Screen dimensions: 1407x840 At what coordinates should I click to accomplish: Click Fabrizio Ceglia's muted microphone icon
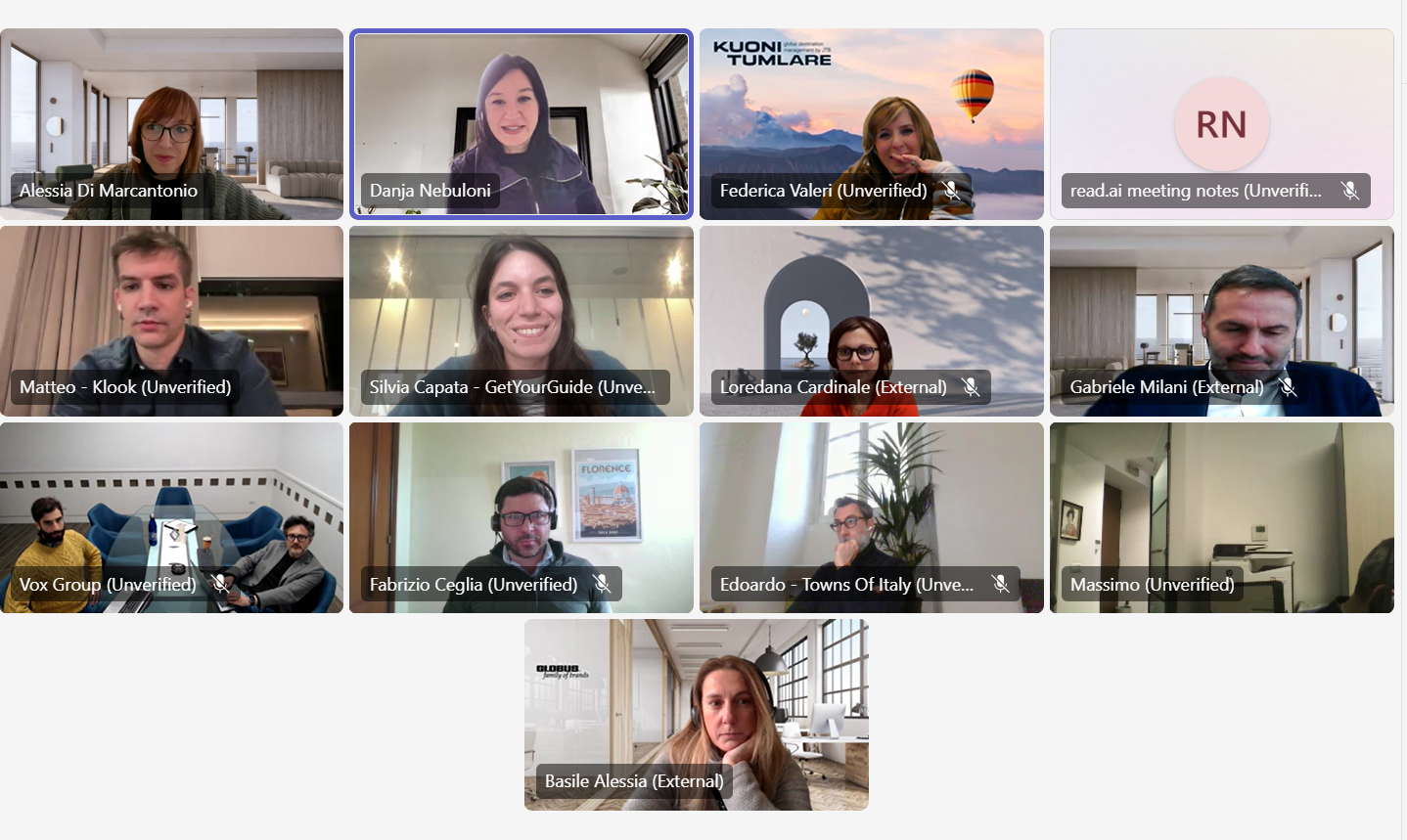point(601,585)
